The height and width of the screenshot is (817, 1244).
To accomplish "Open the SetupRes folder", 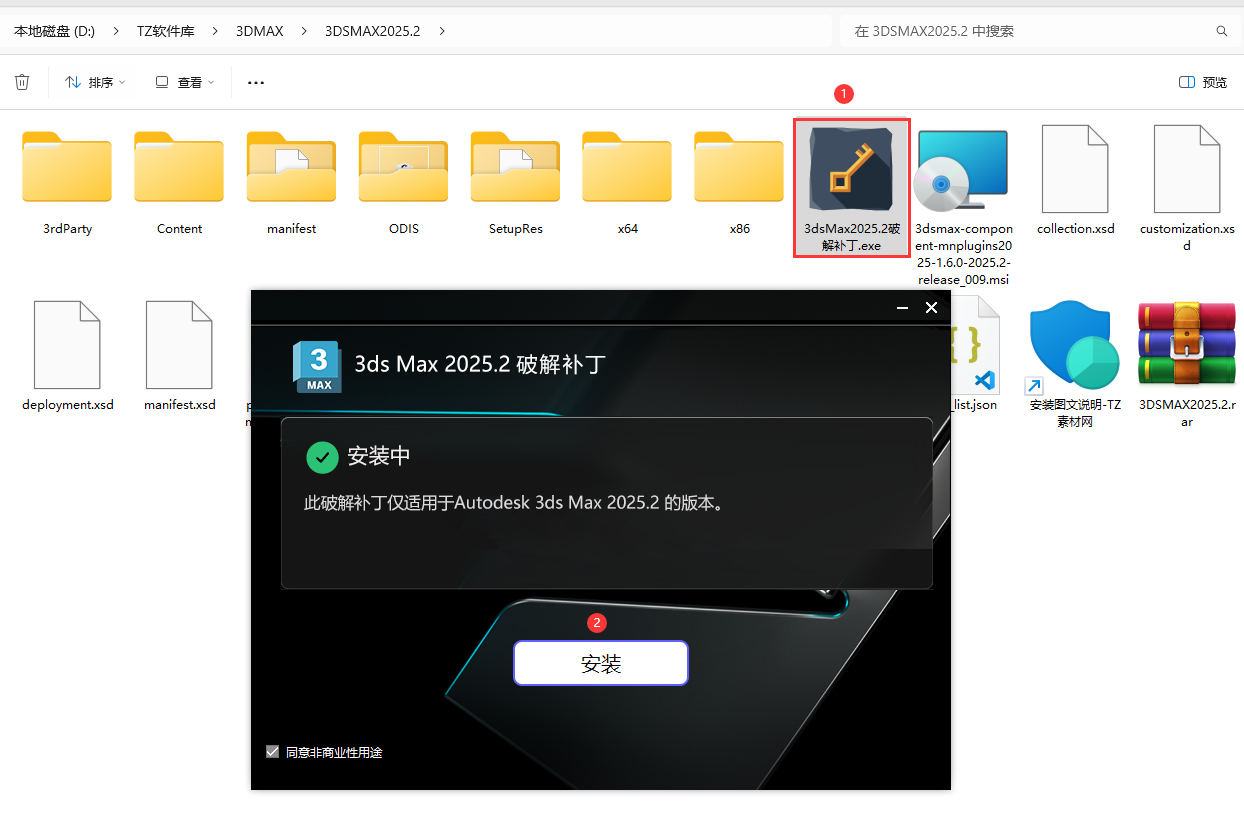I will [515, 166].
